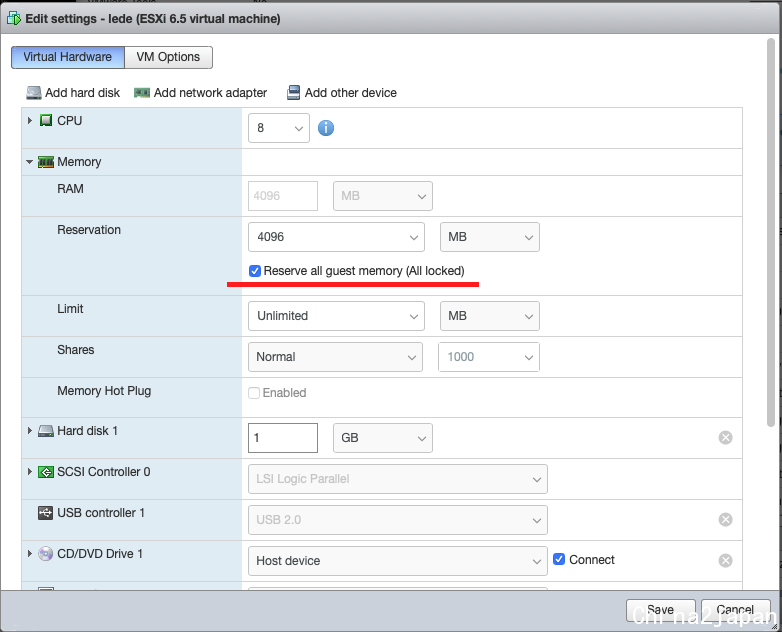Click the Memory Hot Plug label

(x=104, y=391)
